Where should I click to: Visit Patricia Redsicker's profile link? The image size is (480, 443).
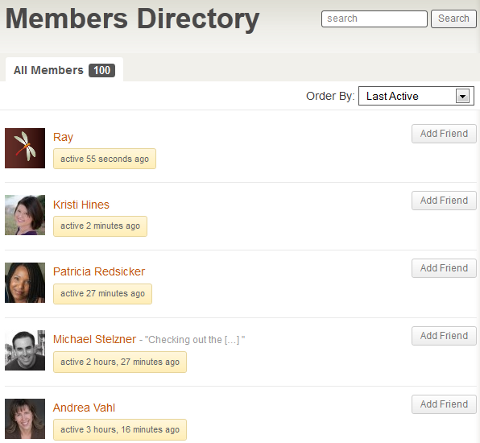pos(99,271)
